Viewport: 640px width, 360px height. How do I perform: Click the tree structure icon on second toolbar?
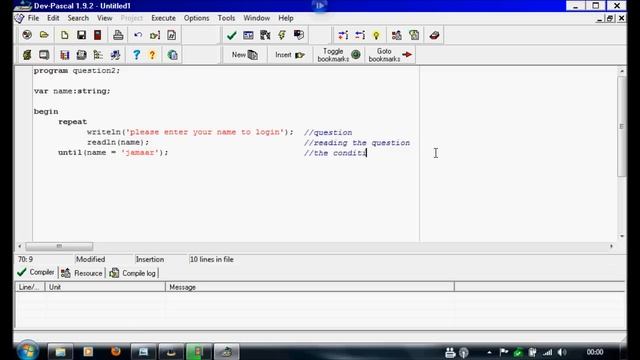pyautogui.click(x=98, y=55)
